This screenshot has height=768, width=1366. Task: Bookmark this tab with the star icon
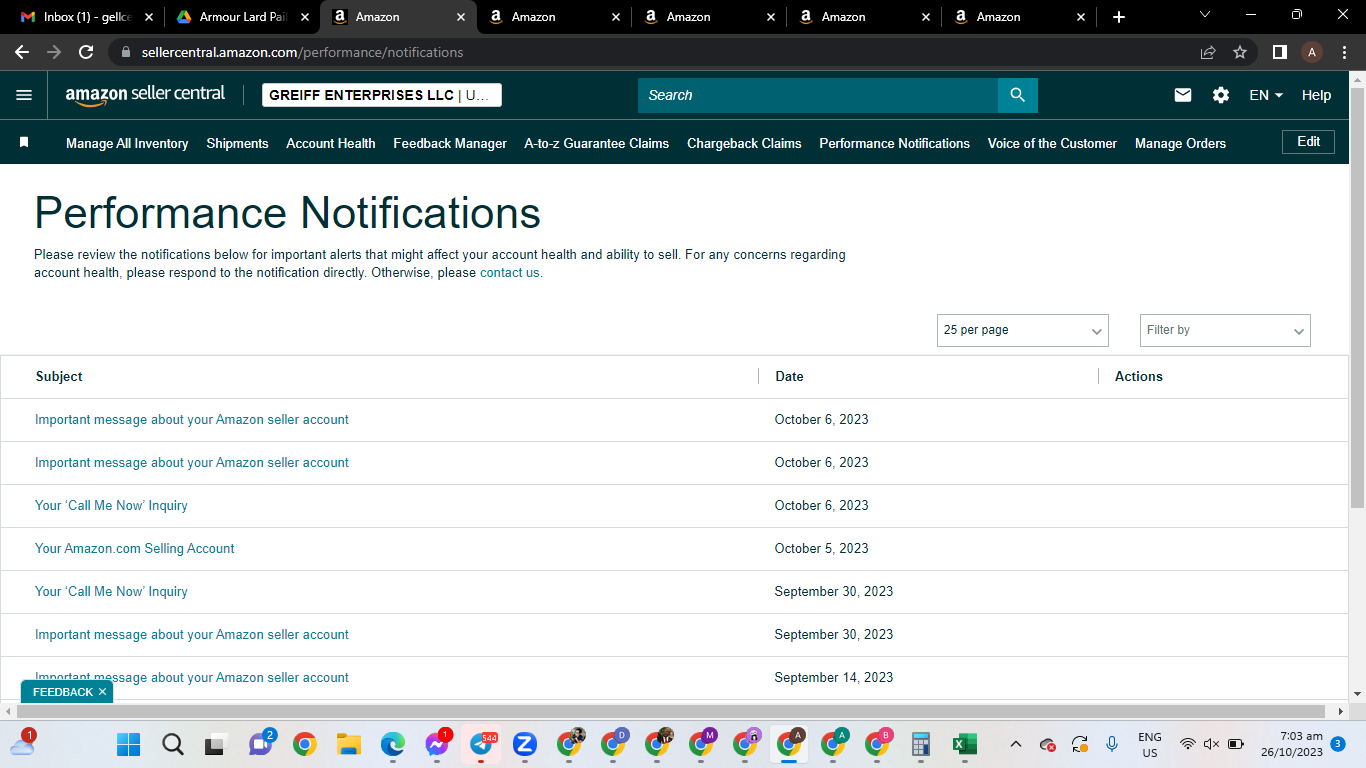pos(1240,52)
